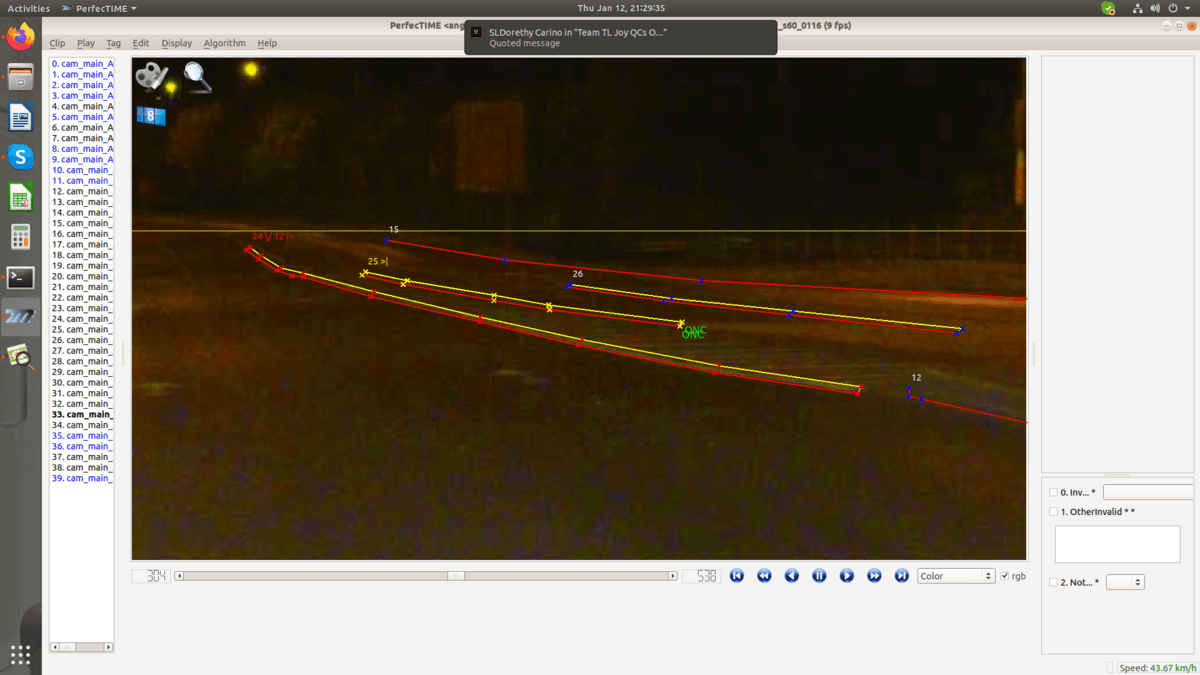Open the Display menu
The width and height of the screenshot is (1200, 675).
pos(176,43)
